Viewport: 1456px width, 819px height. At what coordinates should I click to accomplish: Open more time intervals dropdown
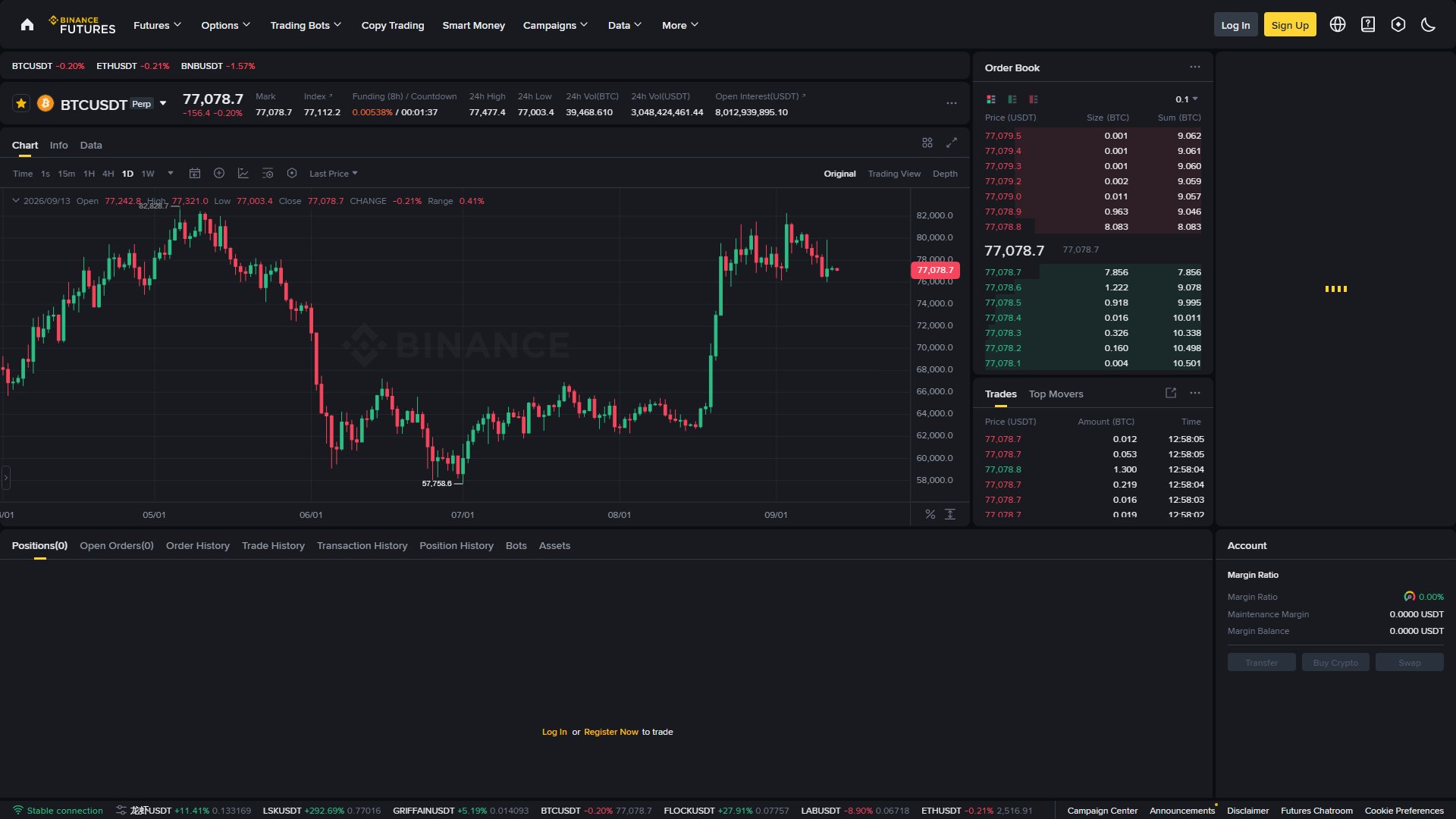point(171,174)
